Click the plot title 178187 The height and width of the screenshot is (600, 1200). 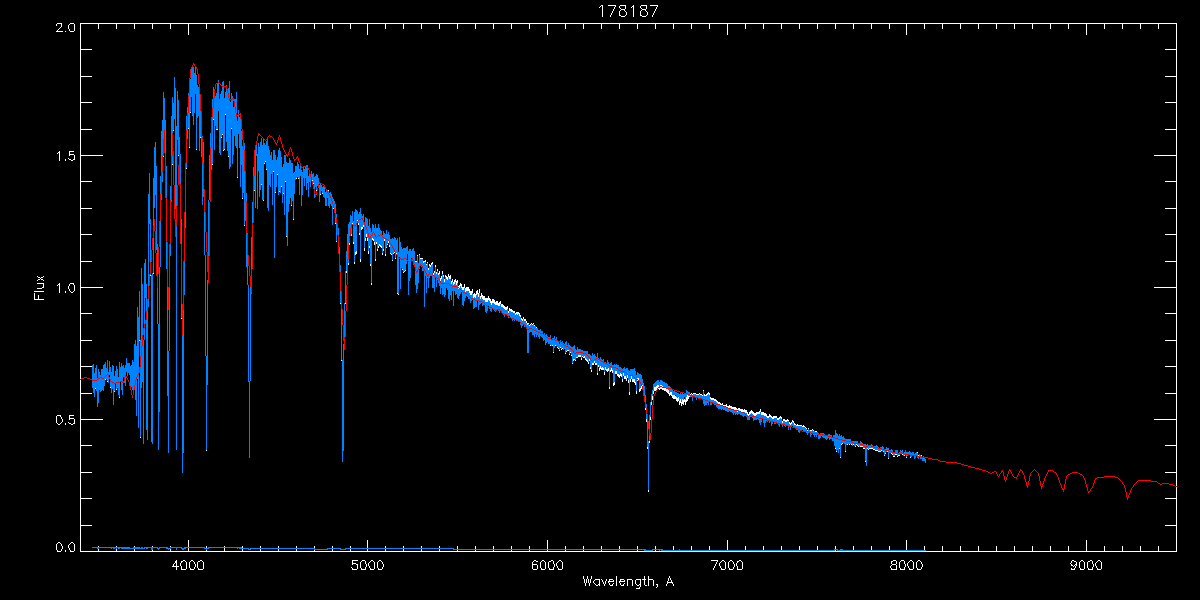(x=628, y=10)
